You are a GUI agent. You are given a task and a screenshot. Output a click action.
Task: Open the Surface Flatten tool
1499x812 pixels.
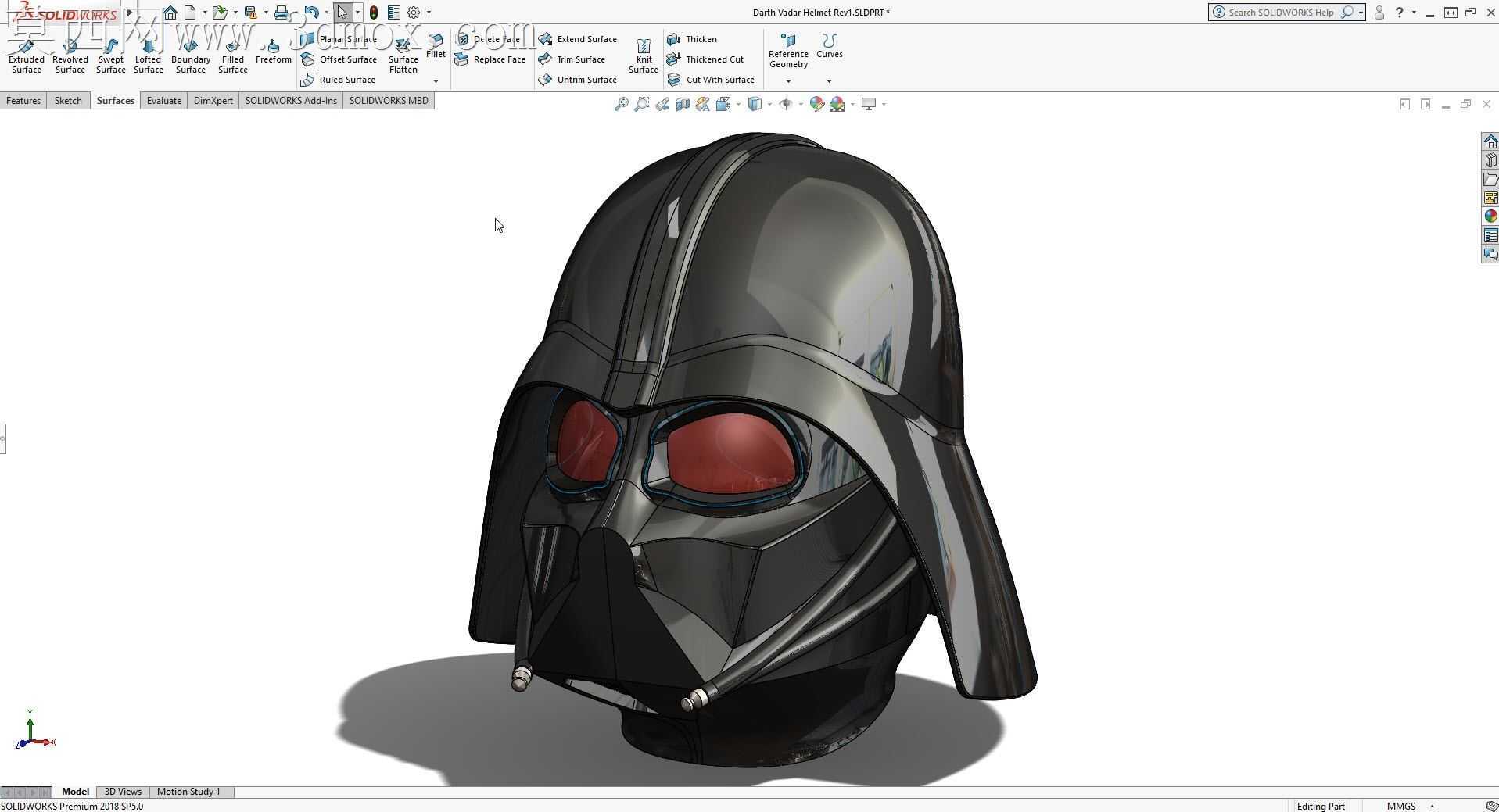[403, 55]
